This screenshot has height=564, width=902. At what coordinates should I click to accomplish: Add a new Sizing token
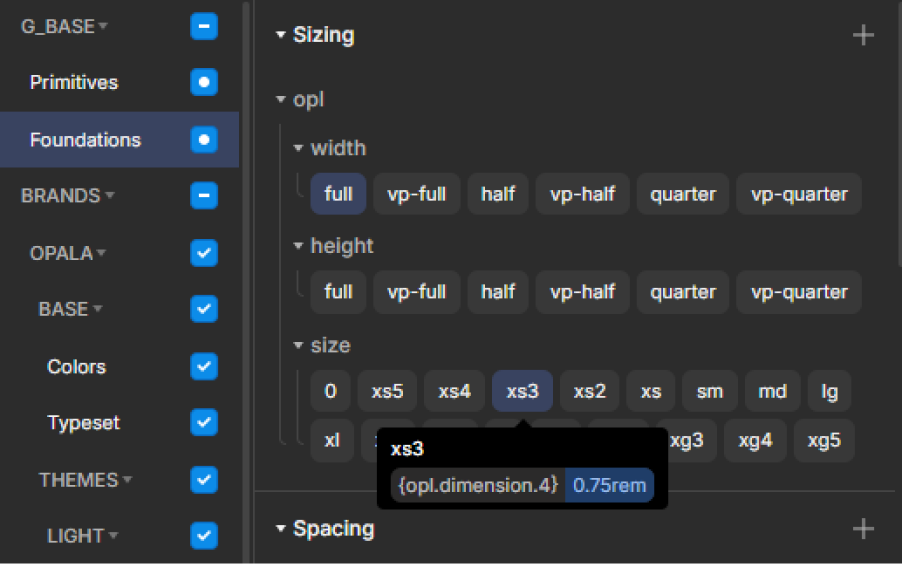[x=862, y=36]
